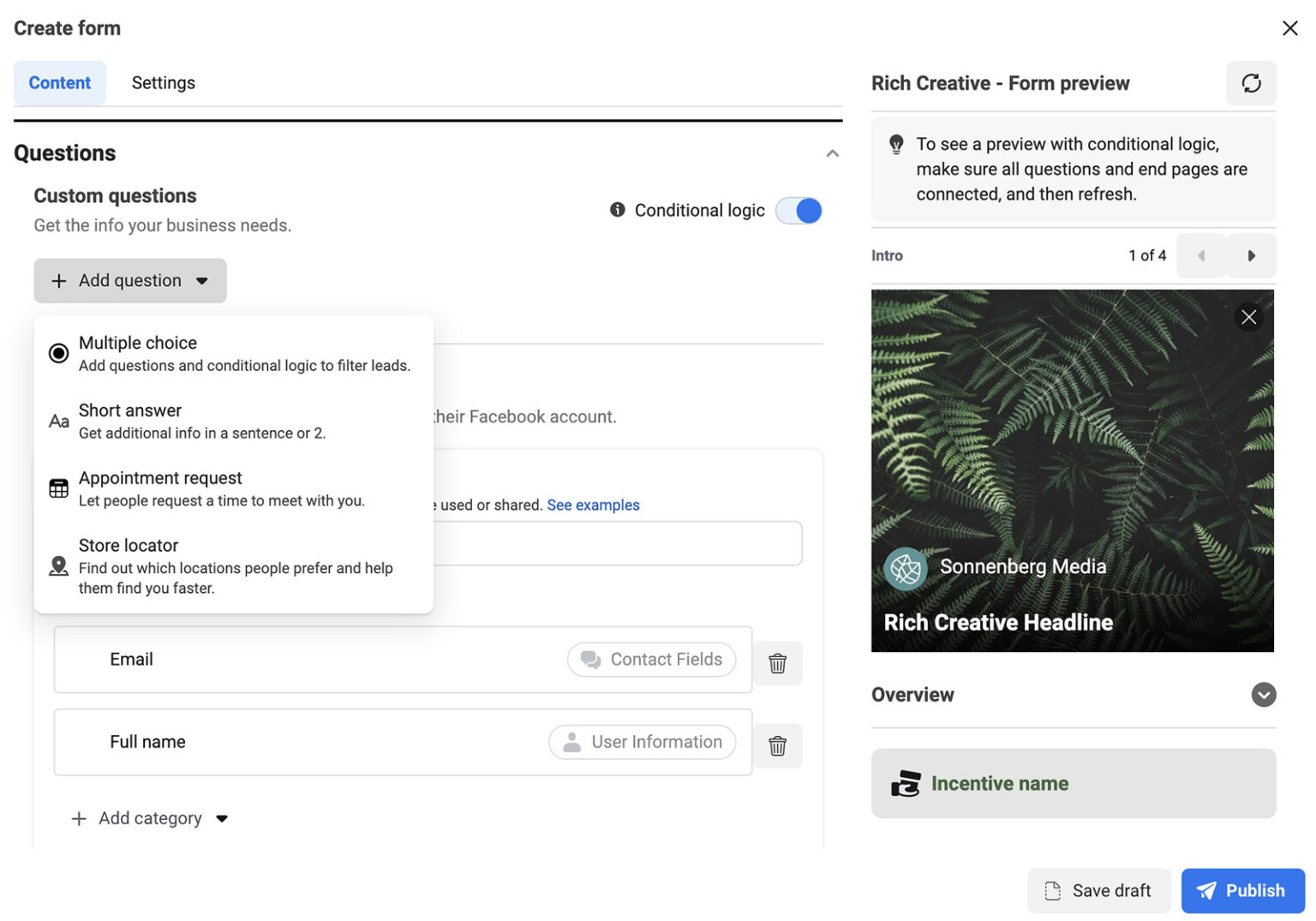Close the preview image overlay
The width and height of the screenshot is (1316, 921).
click(x=1248, y=317)
